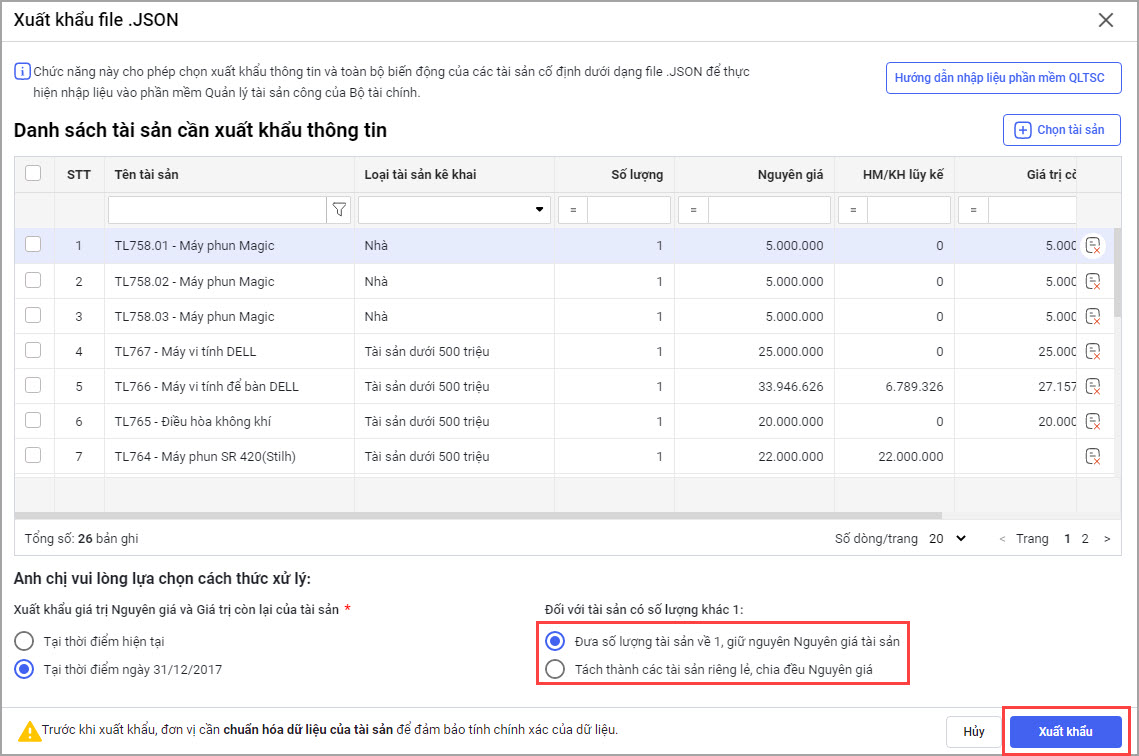Remove row TL765 Điều hòa không khí

pos(1093,421)
